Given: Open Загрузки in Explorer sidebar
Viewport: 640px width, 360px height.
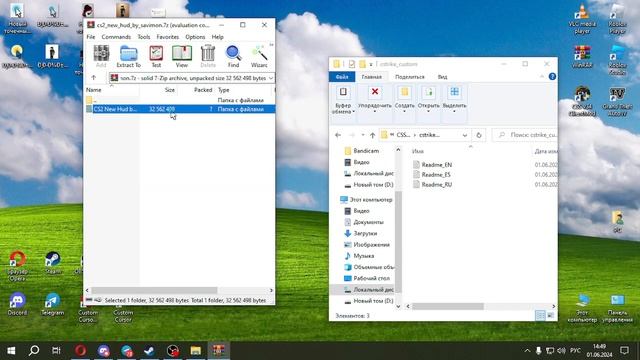Looking at the screenshot, I should [x=365, y=233].
